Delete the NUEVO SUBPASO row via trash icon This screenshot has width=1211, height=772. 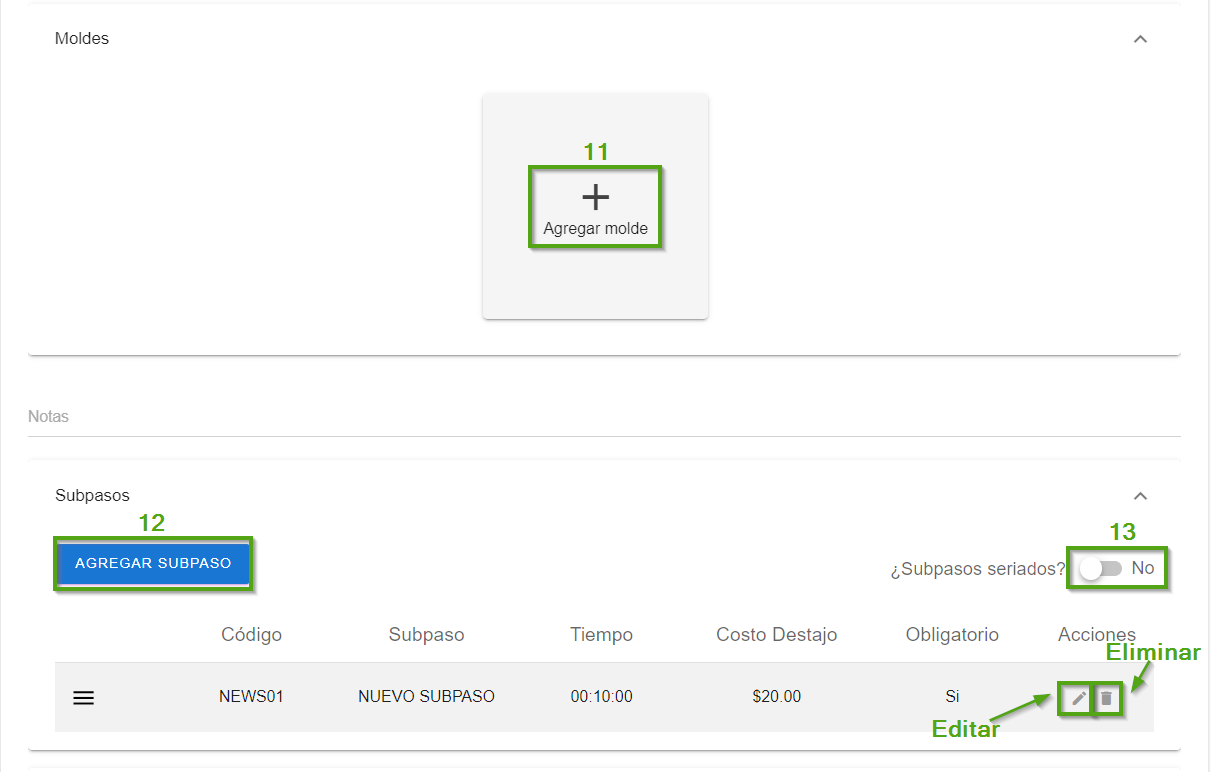[1106, 698]
